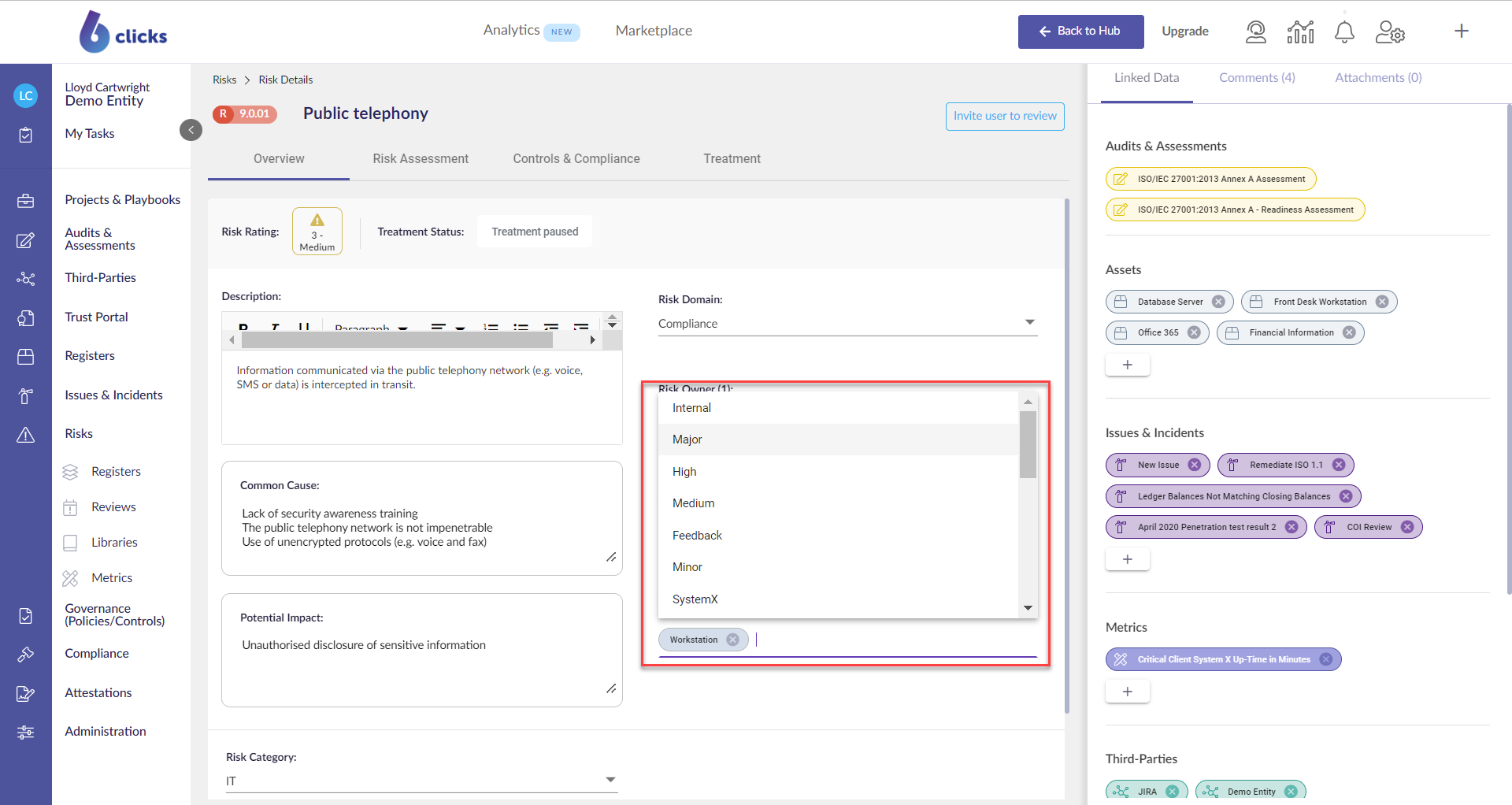Open the Paragraph style dropdown in editor
The image size is (1512, 805).
click(370, 328)
